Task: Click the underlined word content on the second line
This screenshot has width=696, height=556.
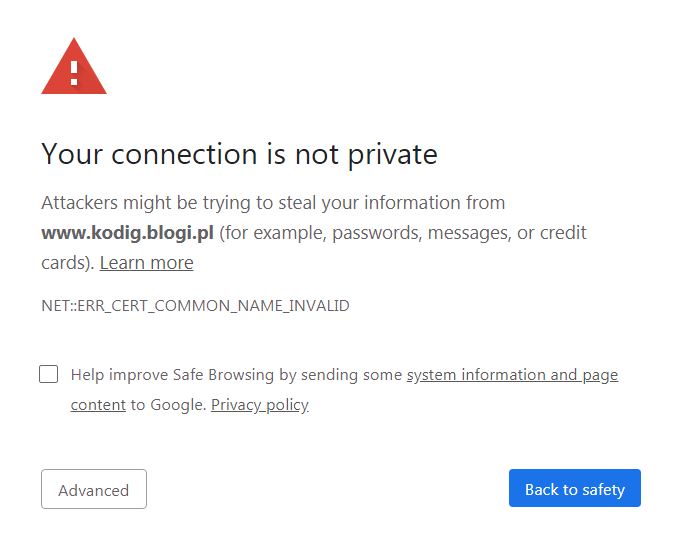Action: [98, 405]
